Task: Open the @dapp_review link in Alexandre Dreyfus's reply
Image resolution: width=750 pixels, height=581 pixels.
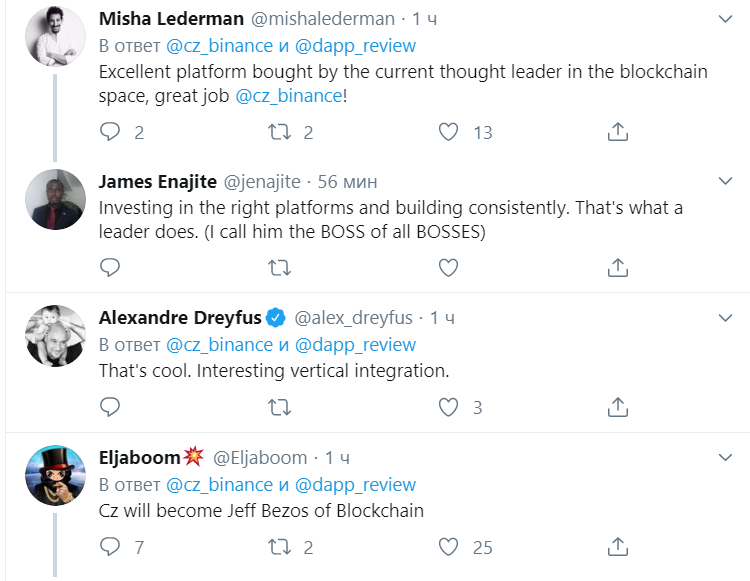Action: pos(355,345)
